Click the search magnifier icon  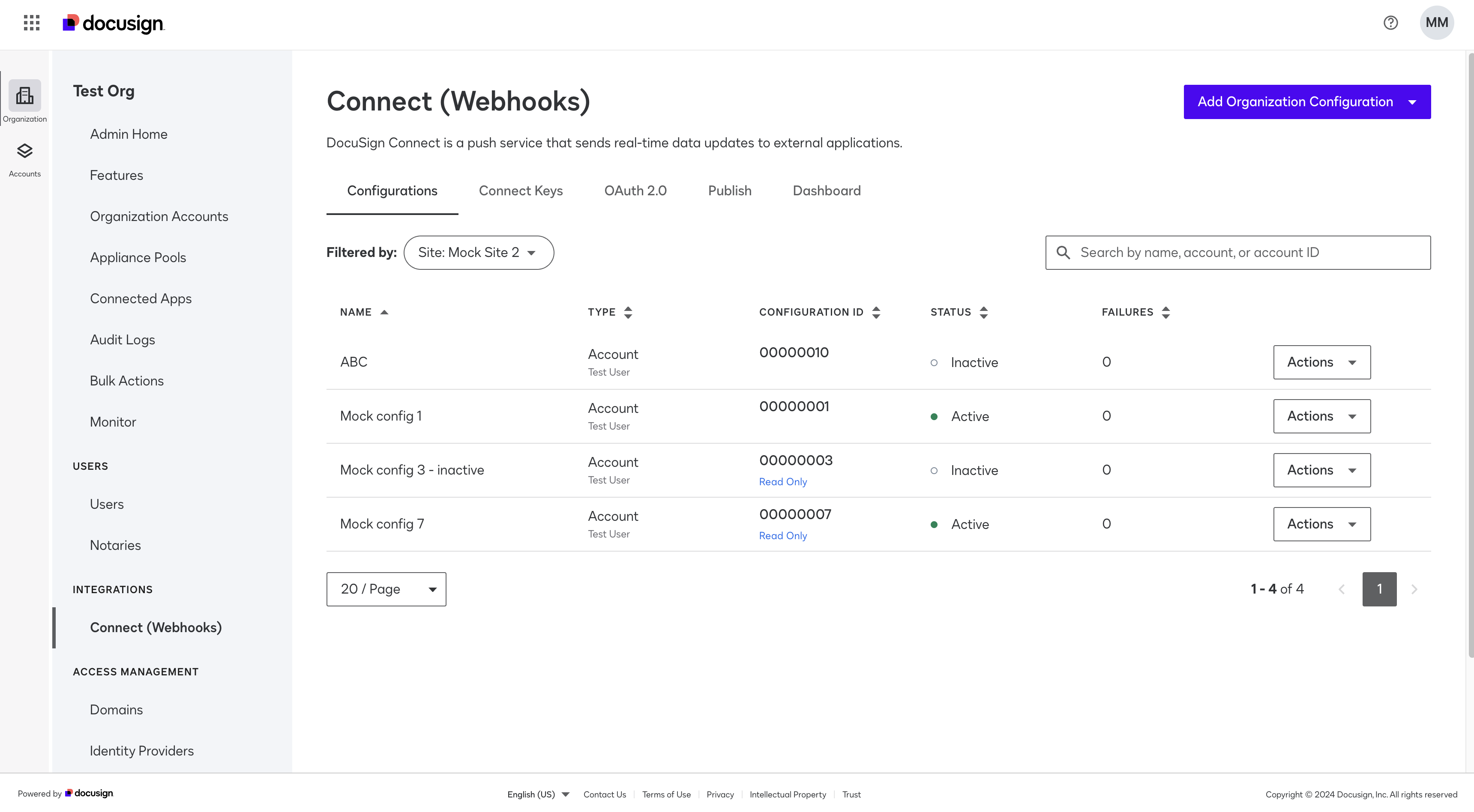click(1064, 252)
